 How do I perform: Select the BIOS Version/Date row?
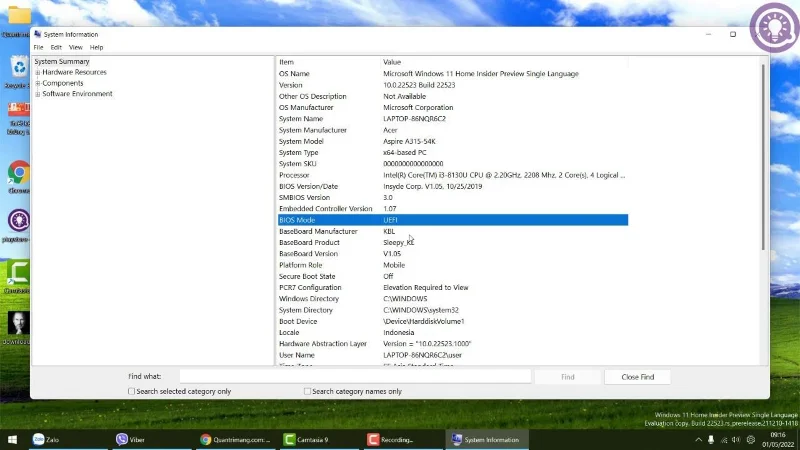pos(453,186)
